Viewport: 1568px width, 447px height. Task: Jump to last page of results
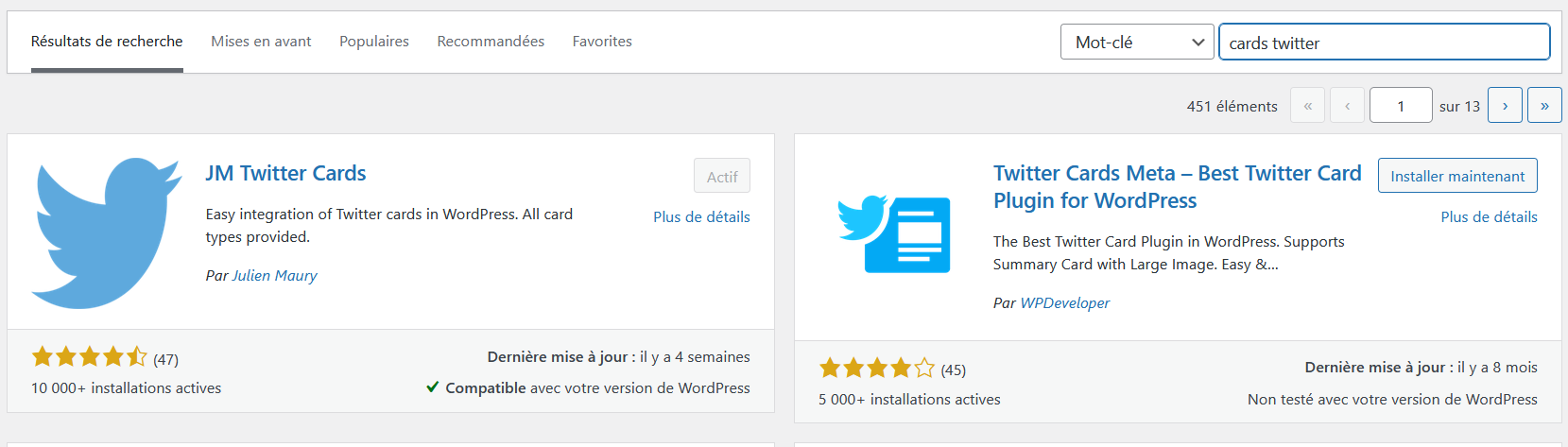(1544, 105)
